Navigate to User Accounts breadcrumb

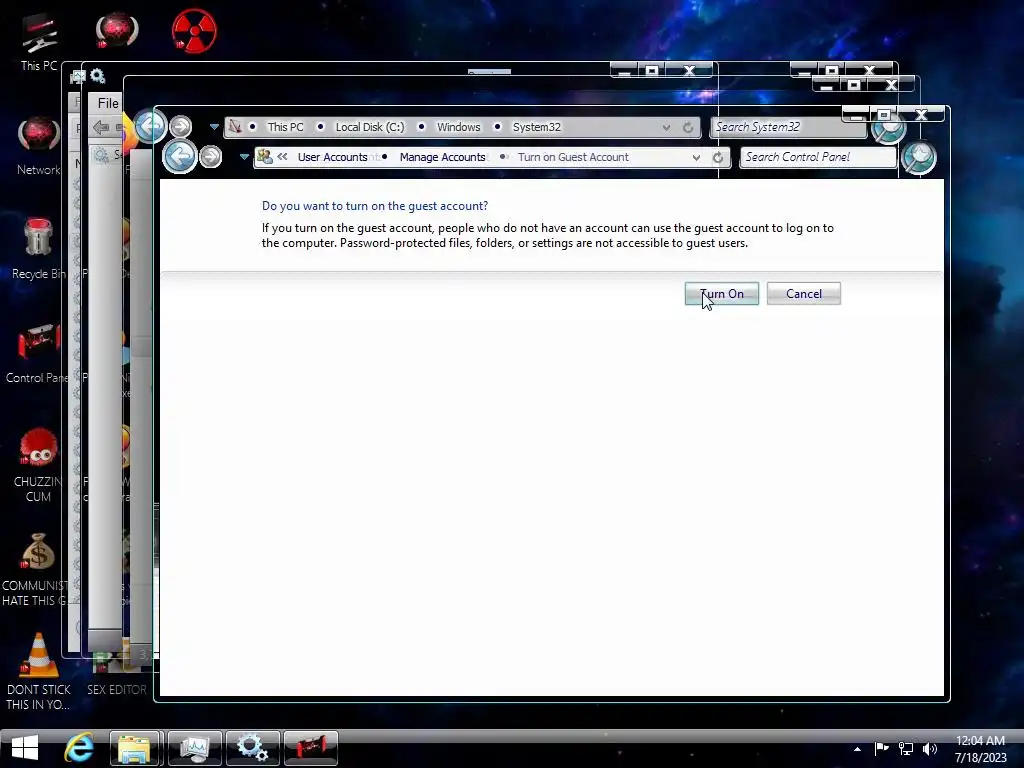[332, 157]
